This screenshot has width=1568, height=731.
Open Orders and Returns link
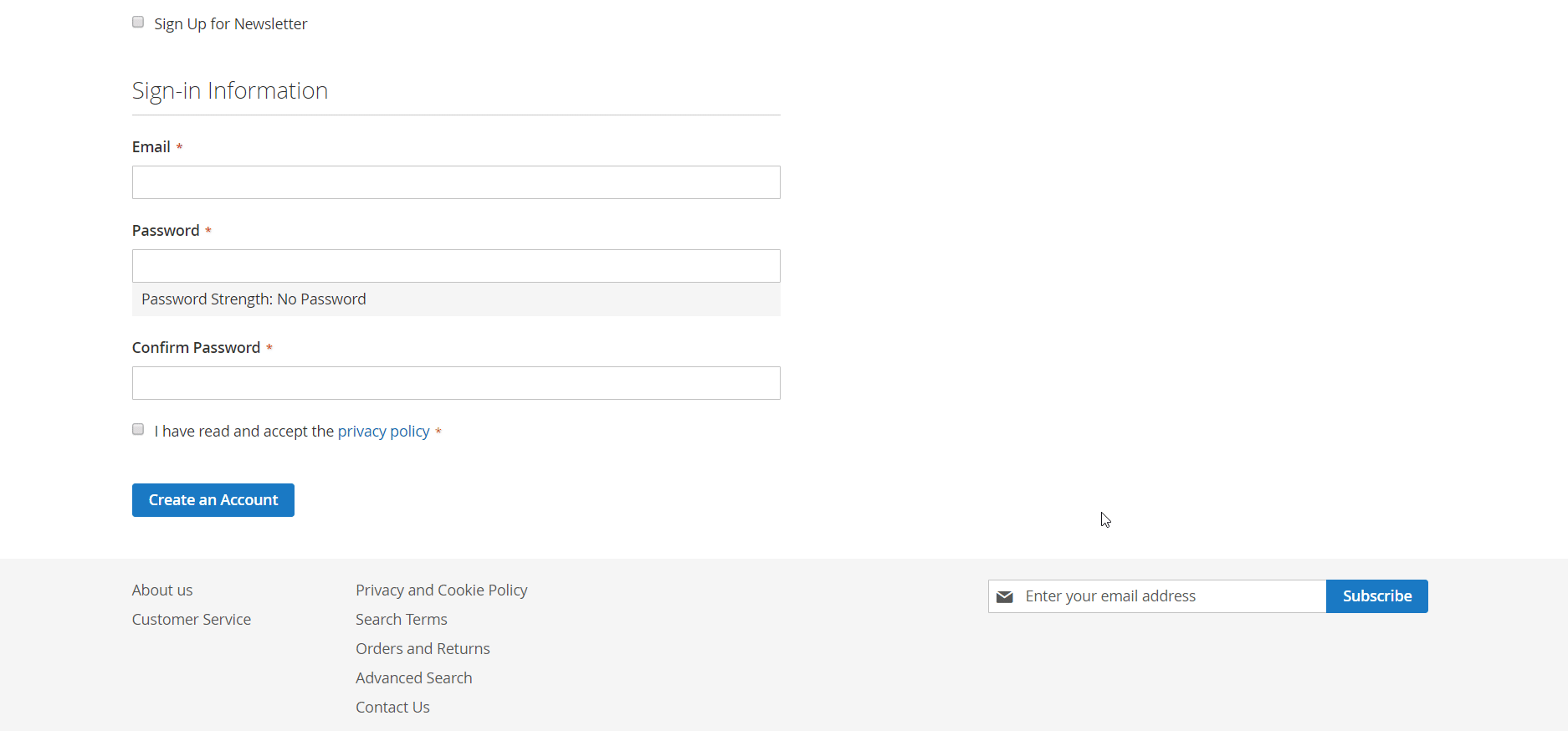click(423, 649)
